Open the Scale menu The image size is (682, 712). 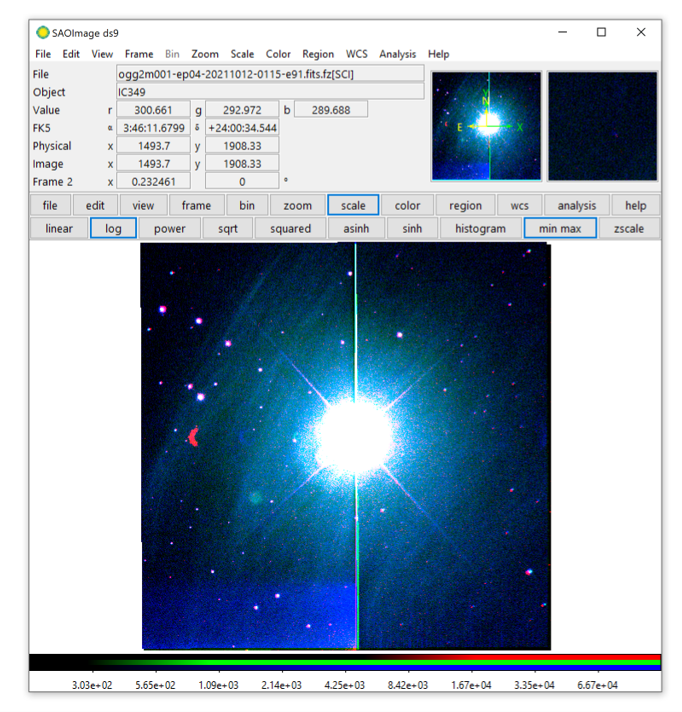[x=242, y=54]
